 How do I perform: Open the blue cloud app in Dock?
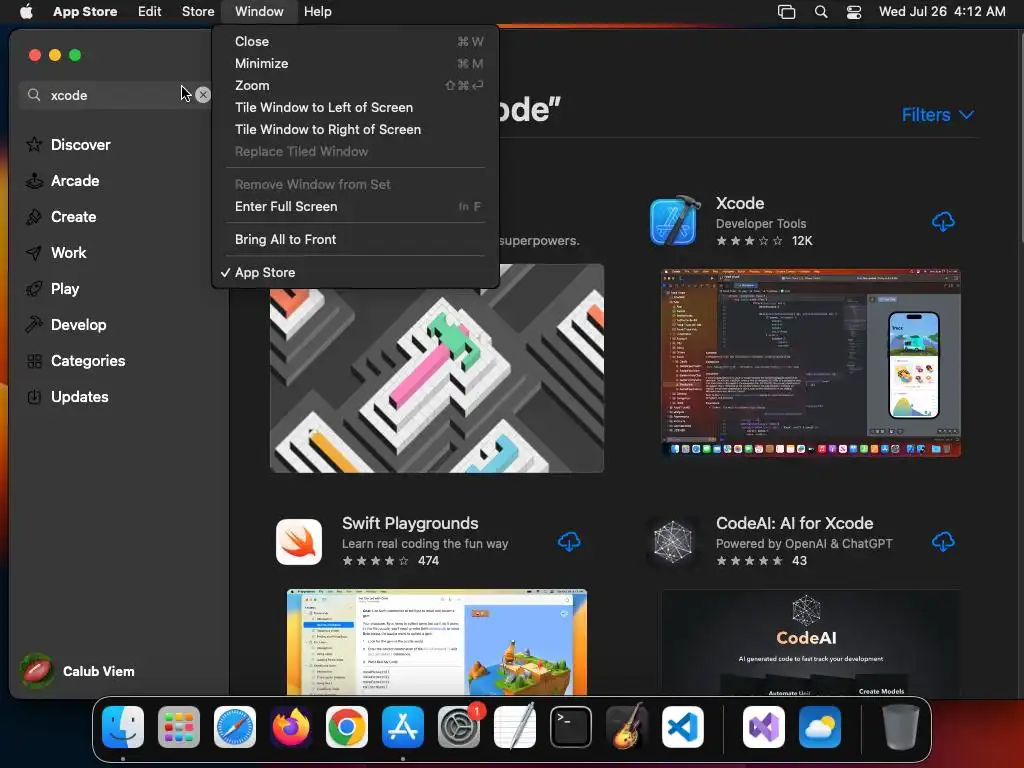[x=820, y=727]
